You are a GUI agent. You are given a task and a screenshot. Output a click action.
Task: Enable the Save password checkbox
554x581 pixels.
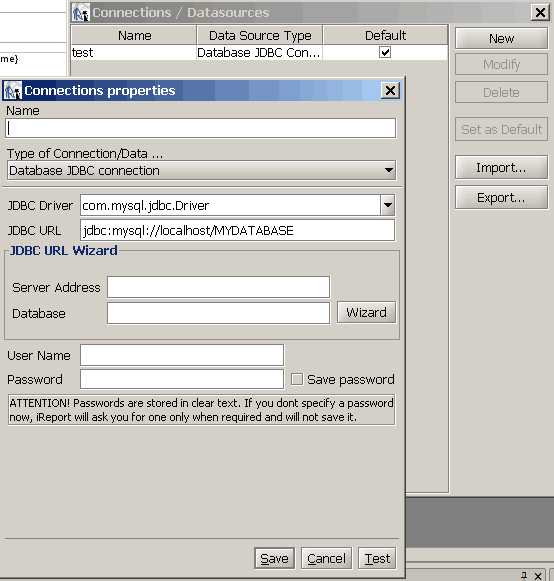[296, 379]
